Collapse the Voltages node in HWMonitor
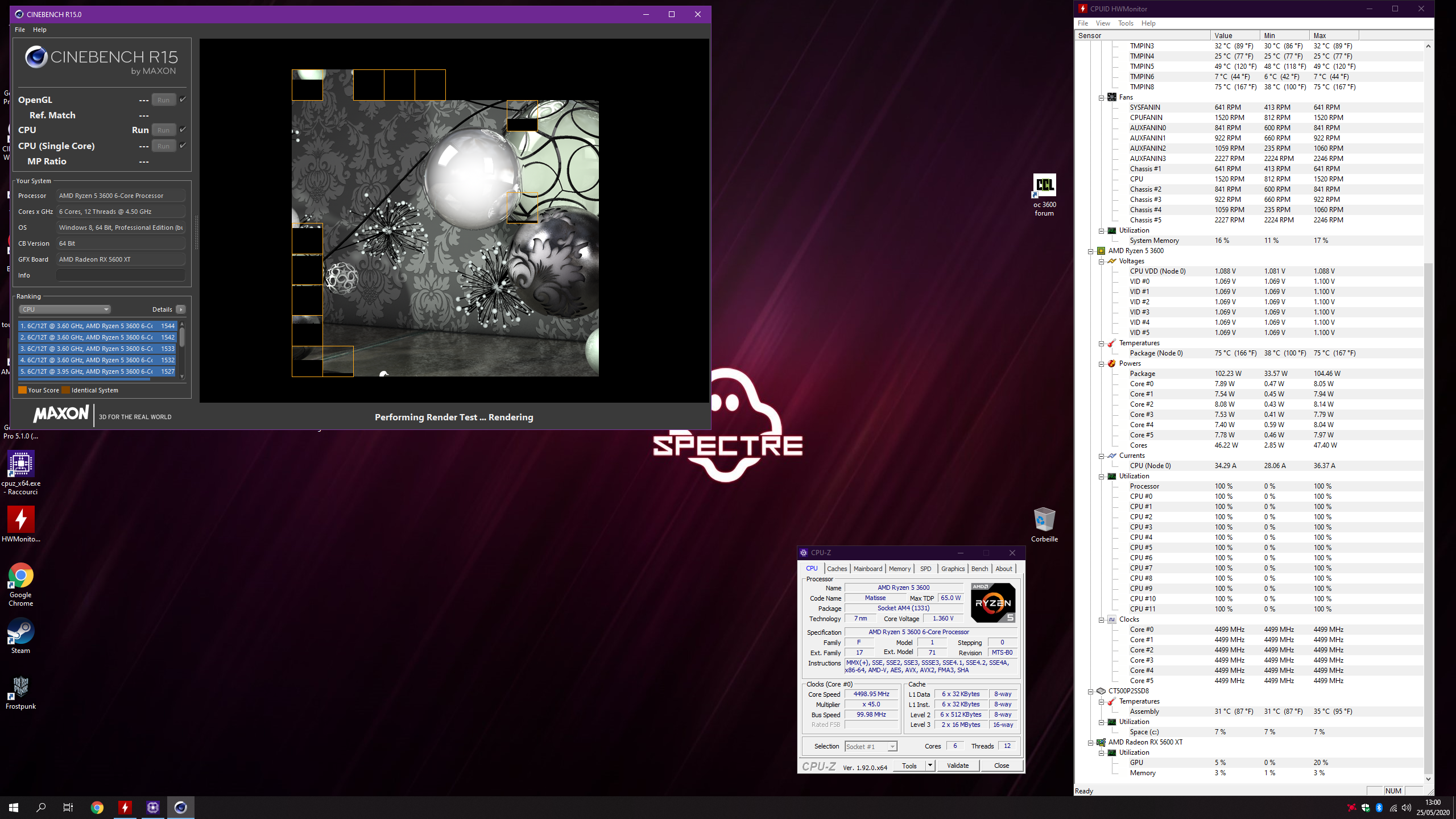The height and width of the screenshot is (819, 1456). pyautogui.click(x=1101, y=262)
